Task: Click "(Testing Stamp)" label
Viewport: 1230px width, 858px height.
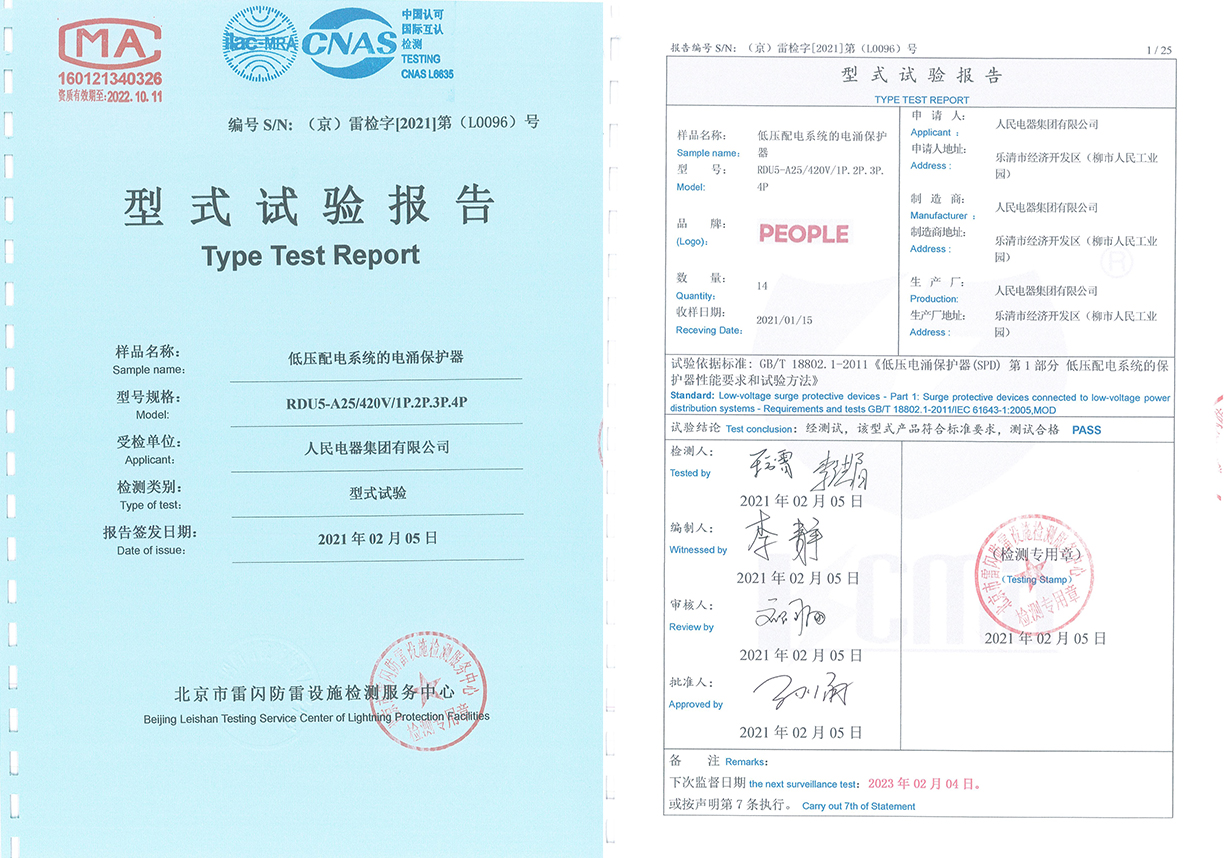Action: (x=1036, y=580)
